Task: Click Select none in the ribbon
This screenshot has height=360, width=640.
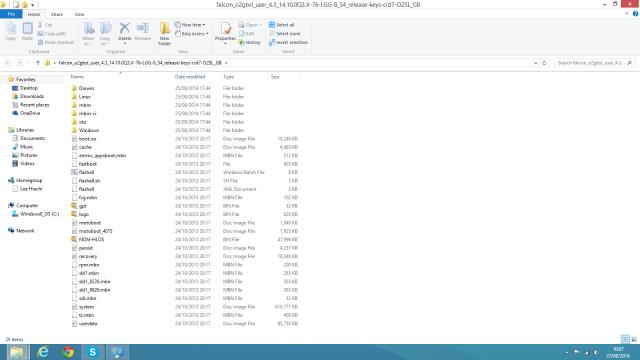Action: (284, 33)
